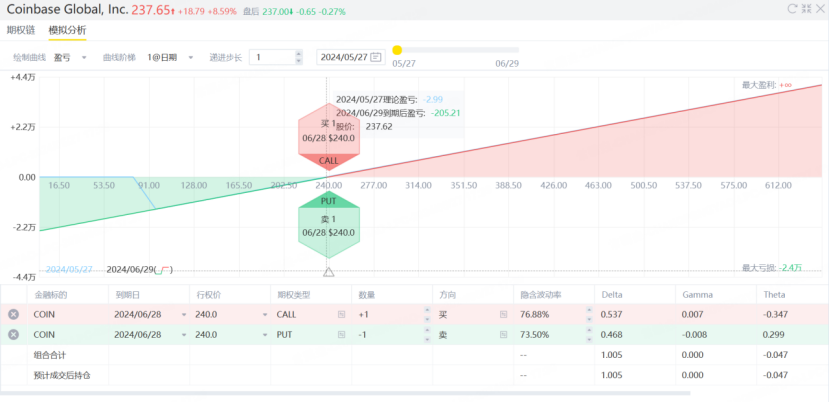Collapse the window with the shrink arrows icon
The height and width of the screenshot is (403, 829).
pyautogui.click(x=806, y=8)
